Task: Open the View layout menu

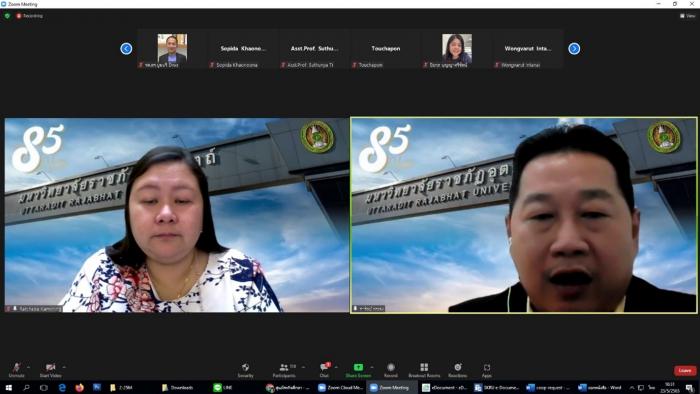Action: (x=688, y=16)
